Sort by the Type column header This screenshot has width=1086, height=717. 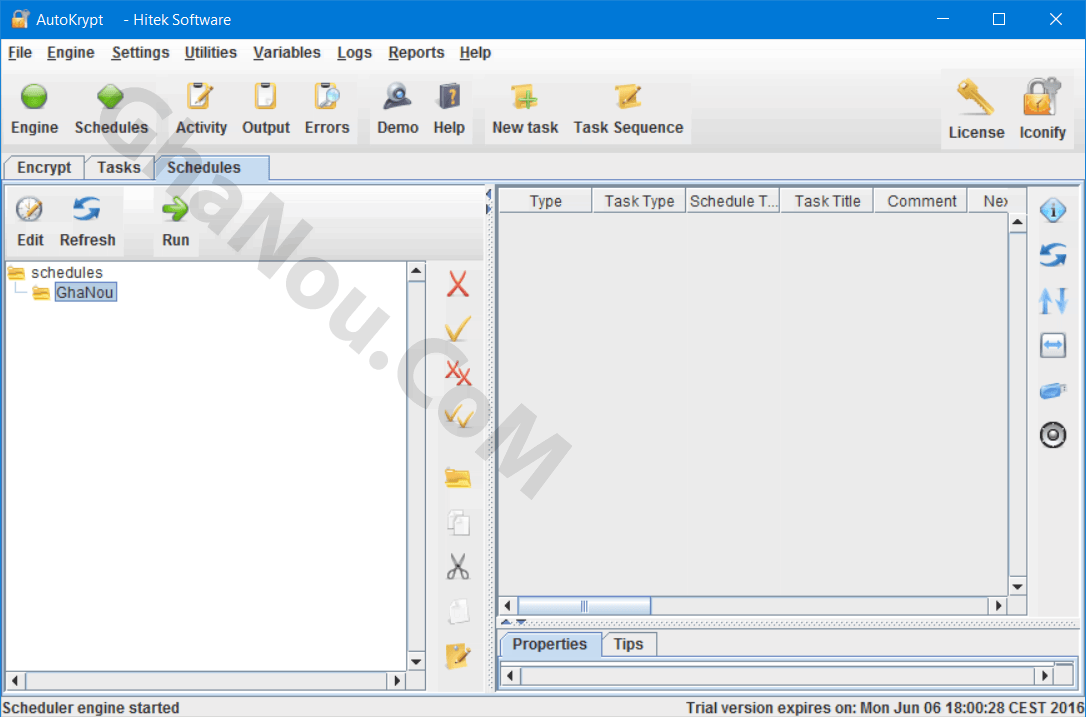click(546, 202)
